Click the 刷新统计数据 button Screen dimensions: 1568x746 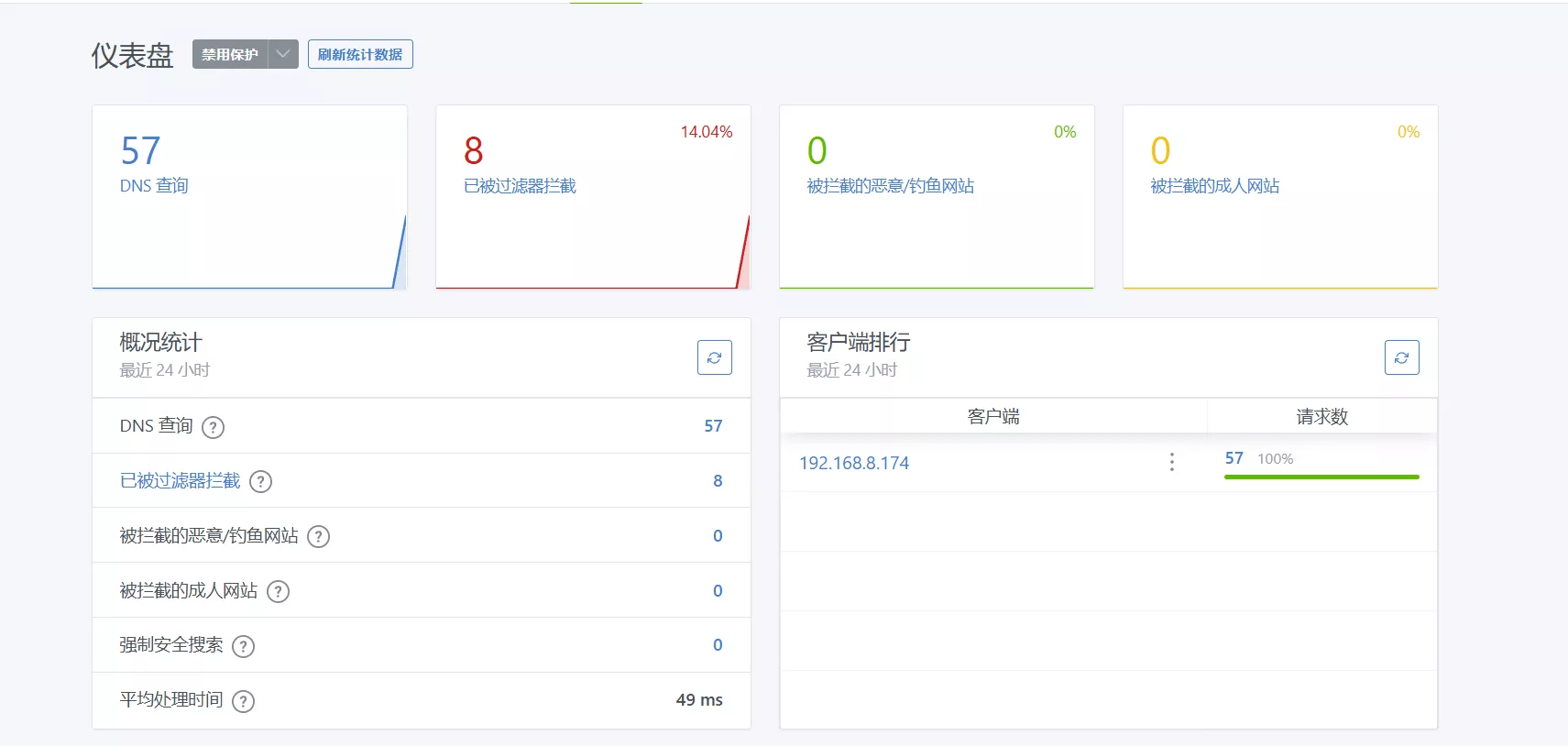pos(360,54)
